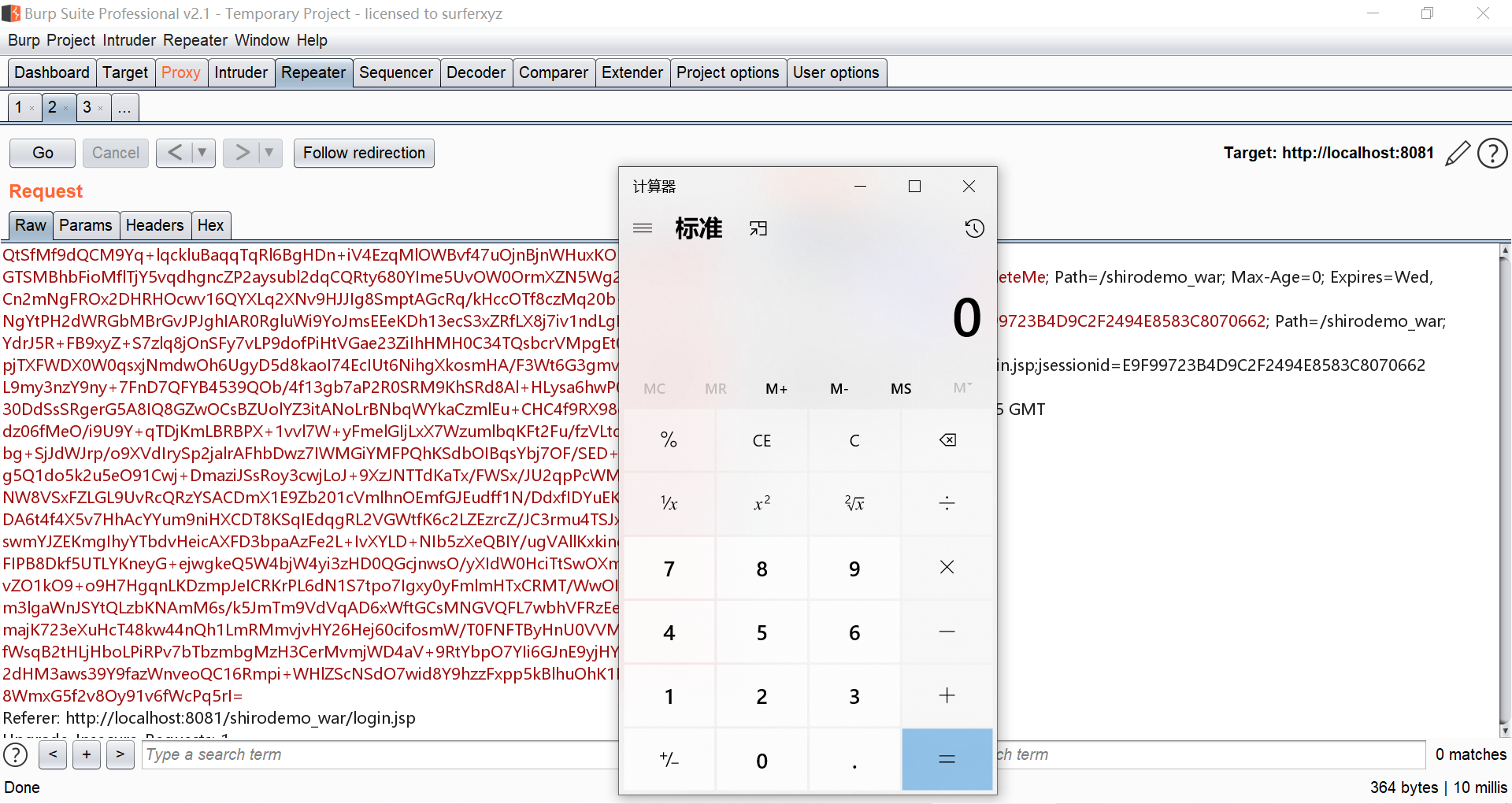Open search help icon in request panel
Image resolution: width=1512 pixels, height=804 pixels.
[16, 754]
